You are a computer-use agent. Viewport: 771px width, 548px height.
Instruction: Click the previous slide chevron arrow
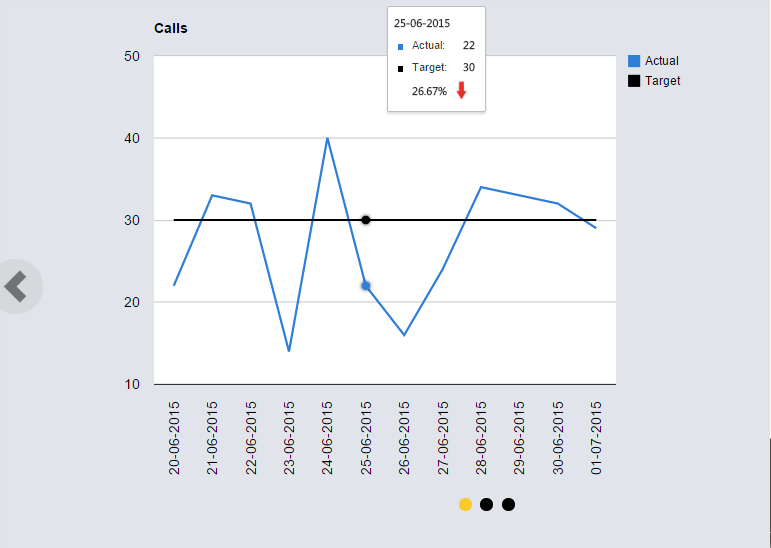click(16, 287)
